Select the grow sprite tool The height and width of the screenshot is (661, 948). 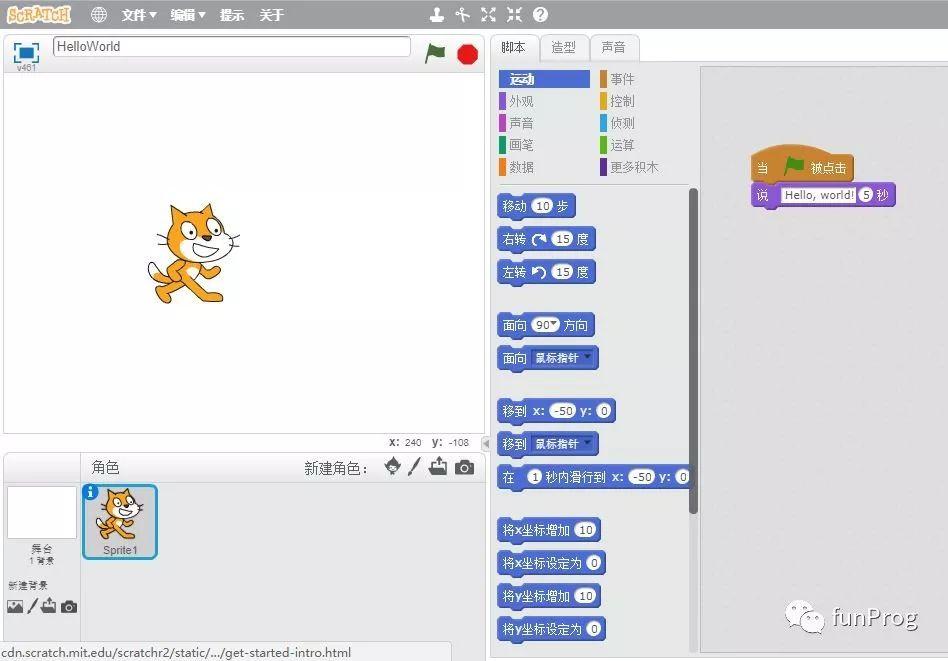pyautogui.click(x=489, y=15)
